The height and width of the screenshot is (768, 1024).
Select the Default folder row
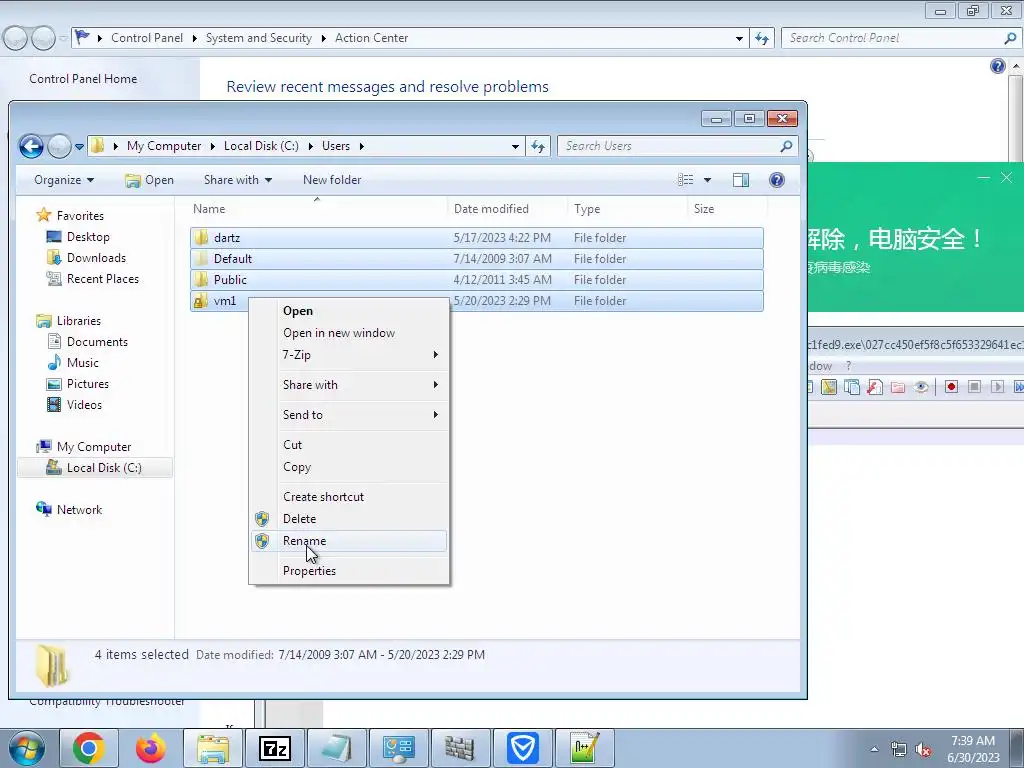(x=477, y=259)
